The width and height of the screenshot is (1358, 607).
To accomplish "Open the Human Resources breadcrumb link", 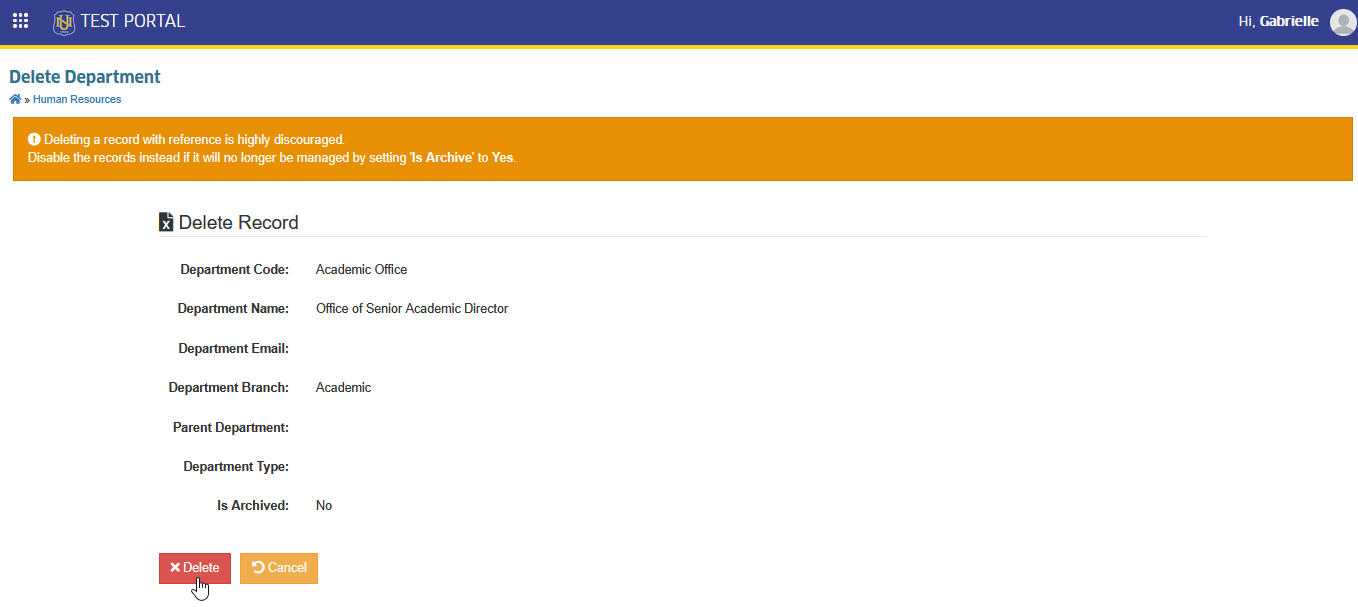I will (x=77, y=99).
